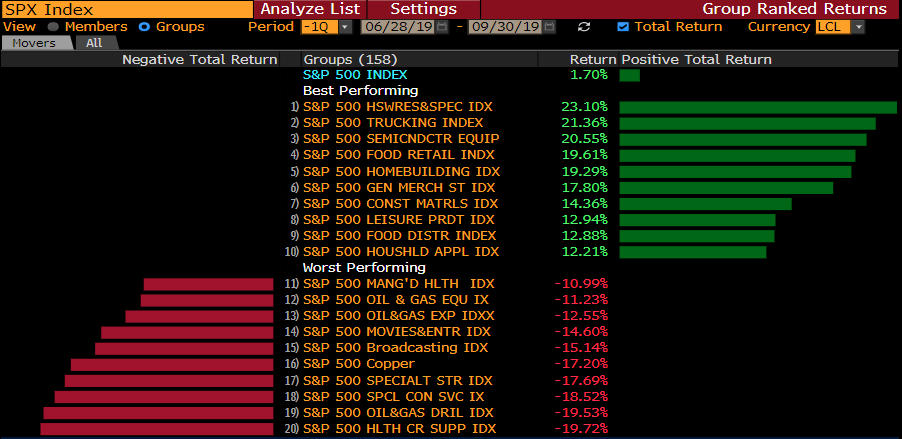Switch to the Movers tab
The image size is (902, 439).
pos(37,43)
